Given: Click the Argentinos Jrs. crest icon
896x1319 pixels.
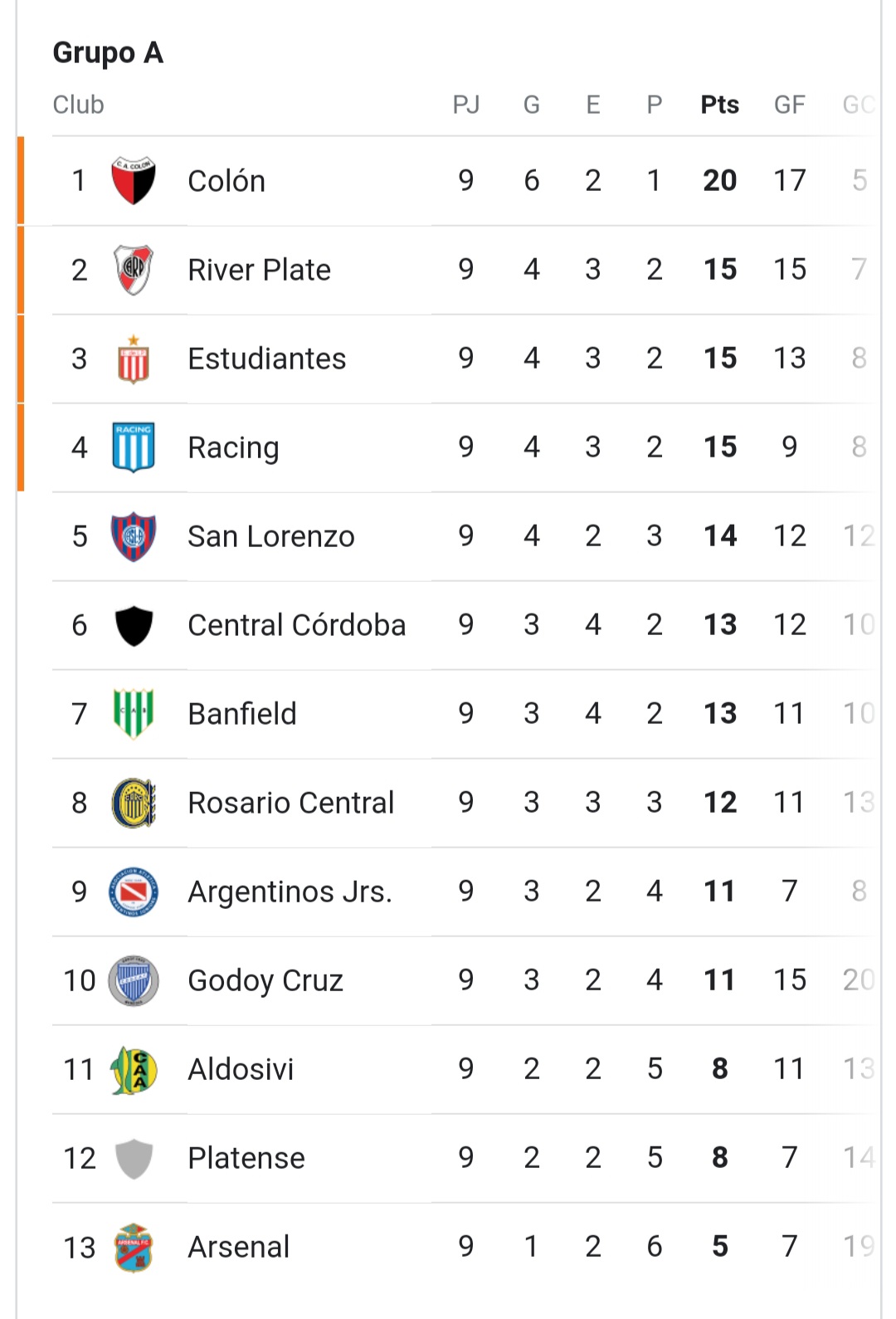Looking at the screenshot, I should click(134, 892).
